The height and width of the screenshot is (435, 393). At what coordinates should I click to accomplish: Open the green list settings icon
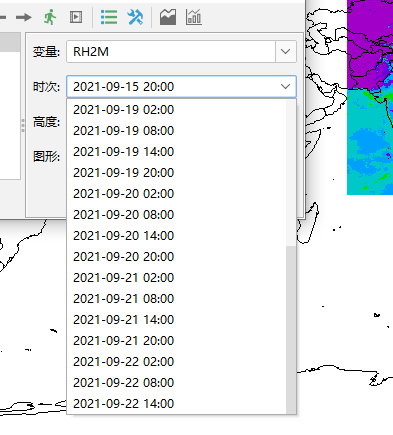point(109,17)
